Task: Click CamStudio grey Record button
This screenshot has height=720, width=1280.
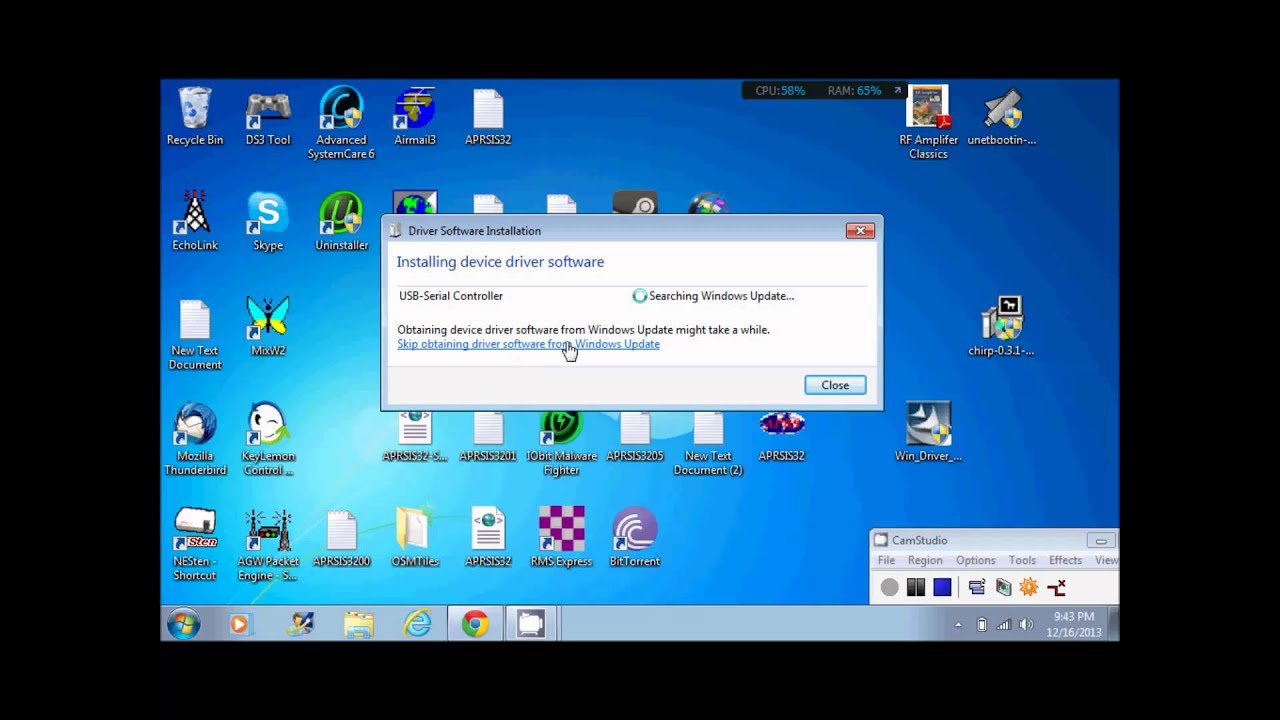Action: [889, 588]
